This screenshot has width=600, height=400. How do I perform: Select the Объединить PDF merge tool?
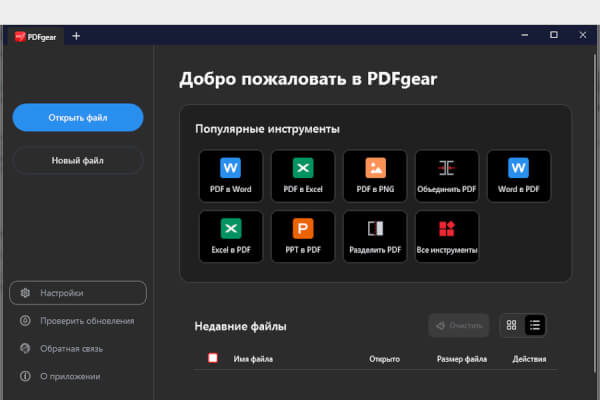click(x=447, y=176)
